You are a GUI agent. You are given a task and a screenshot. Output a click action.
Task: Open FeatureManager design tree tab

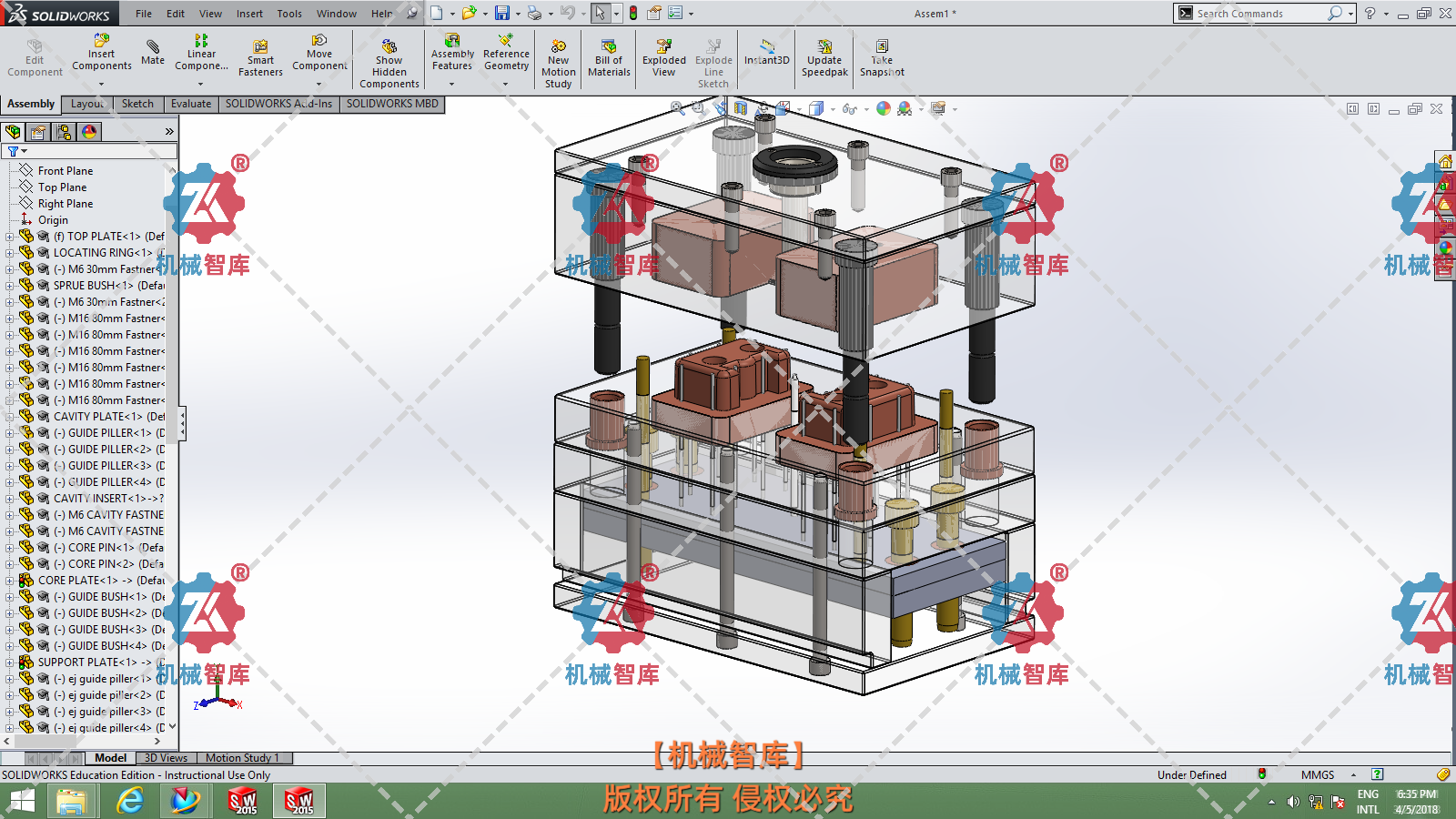tap(13, 132)
